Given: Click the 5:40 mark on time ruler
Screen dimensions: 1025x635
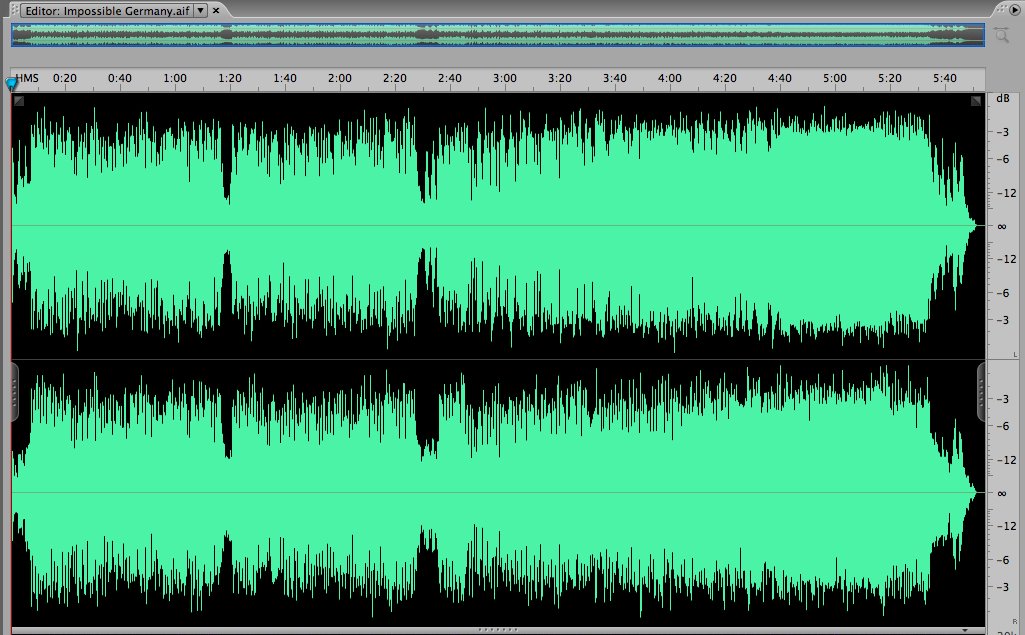Looking at the screenshot, I should point(945,78).
